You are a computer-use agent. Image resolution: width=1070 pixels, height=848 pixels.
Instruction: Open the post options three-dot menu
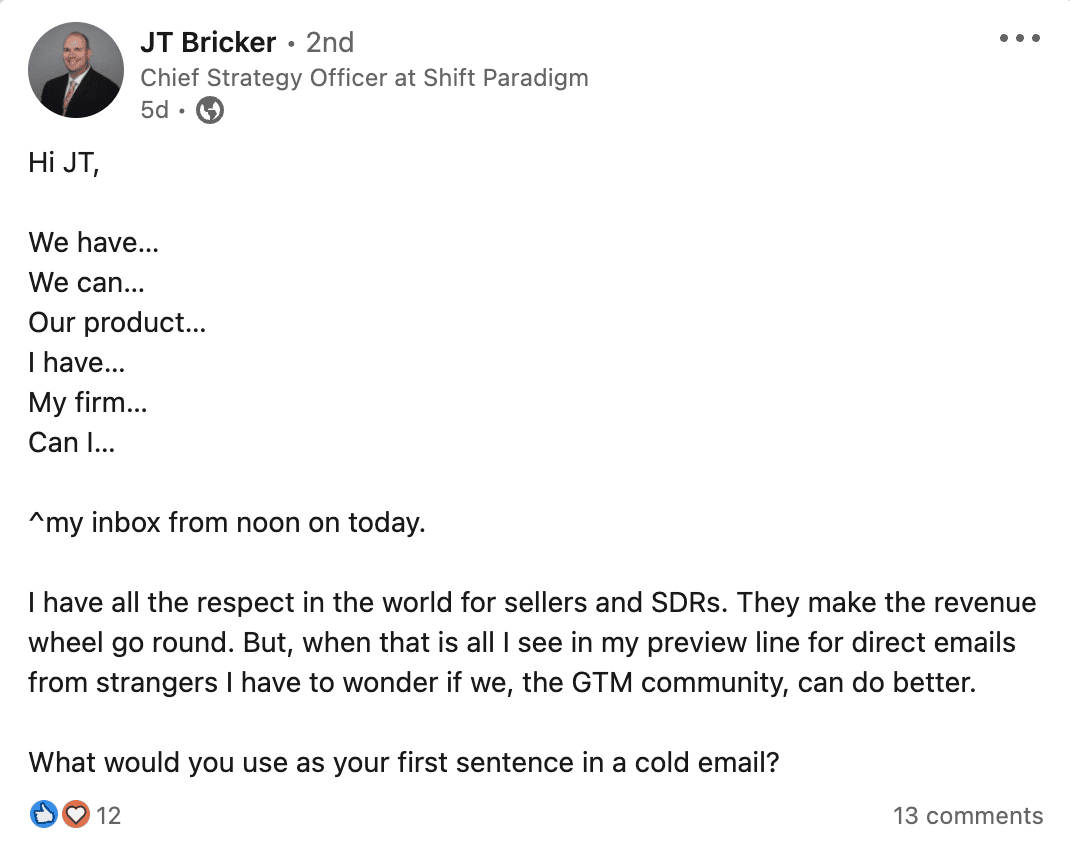1020,38
